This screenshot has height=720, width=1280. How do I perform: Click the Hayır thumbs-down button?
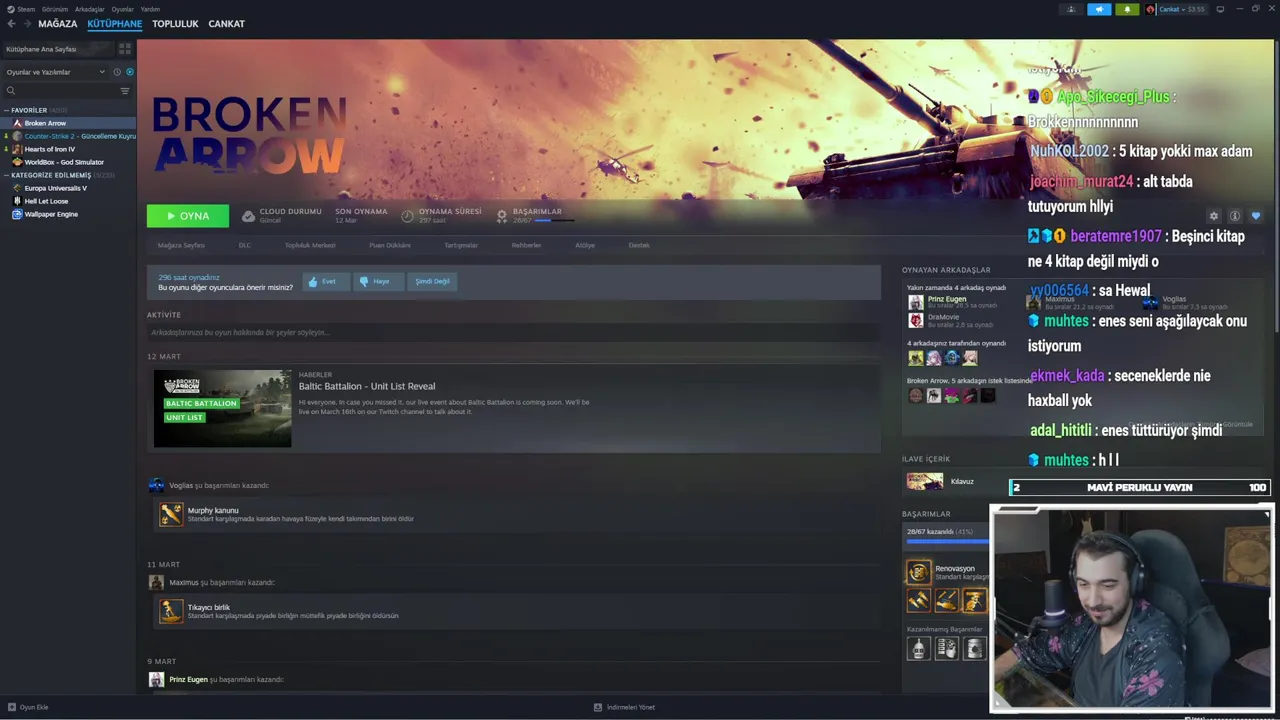(378, 282)
